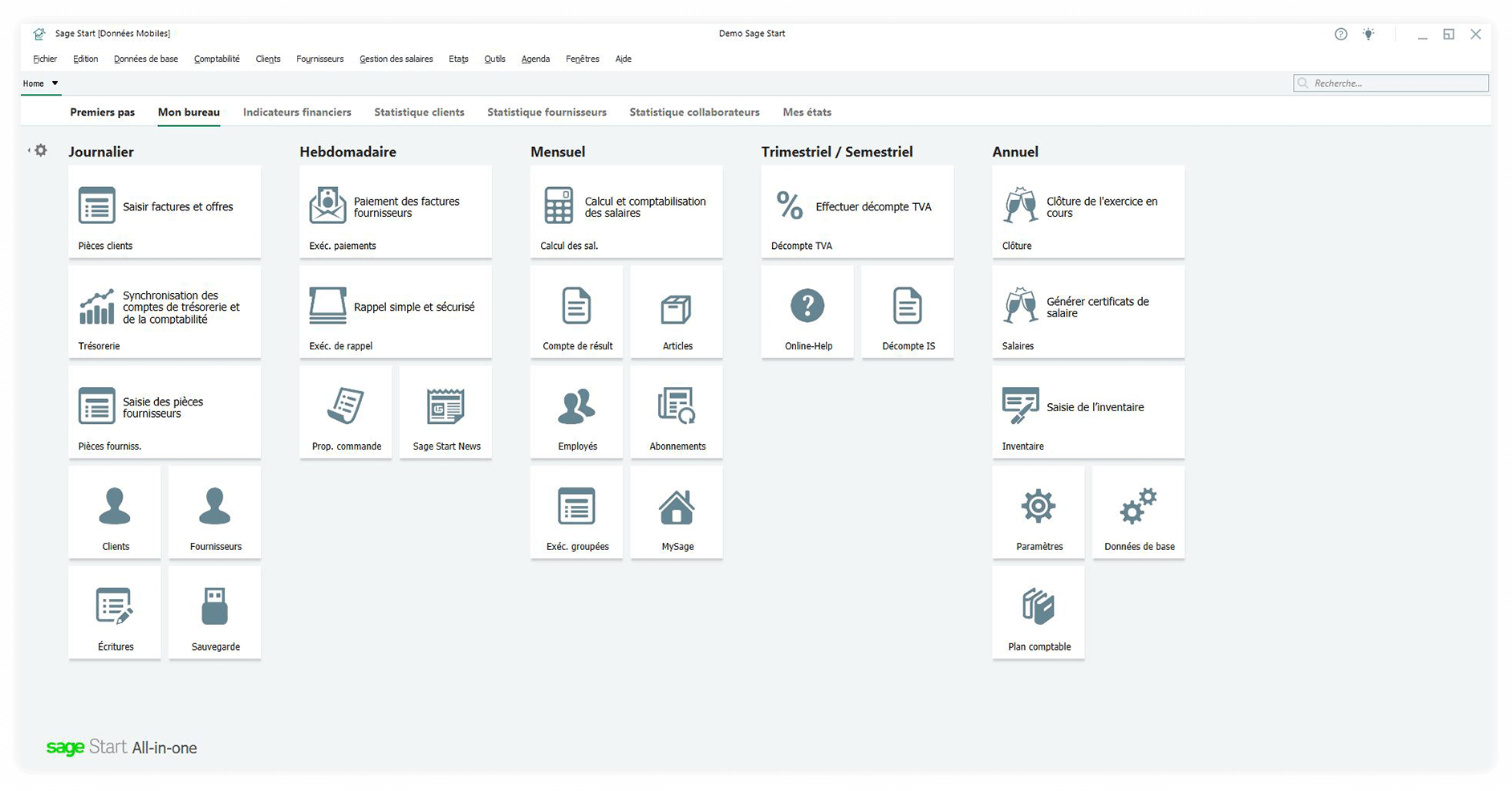Switch to Statistique clients tab
Viewport: 1512px width, 791px height.
pos(419,112)
